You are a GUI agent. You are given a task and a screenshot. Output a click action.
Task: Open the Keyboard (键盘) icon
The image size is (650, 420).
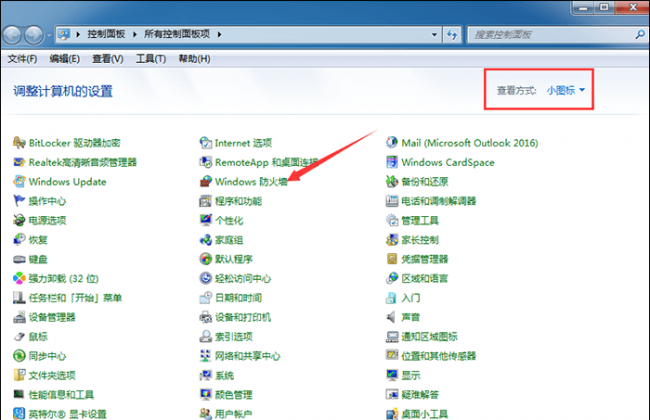(x=19, y=259)
